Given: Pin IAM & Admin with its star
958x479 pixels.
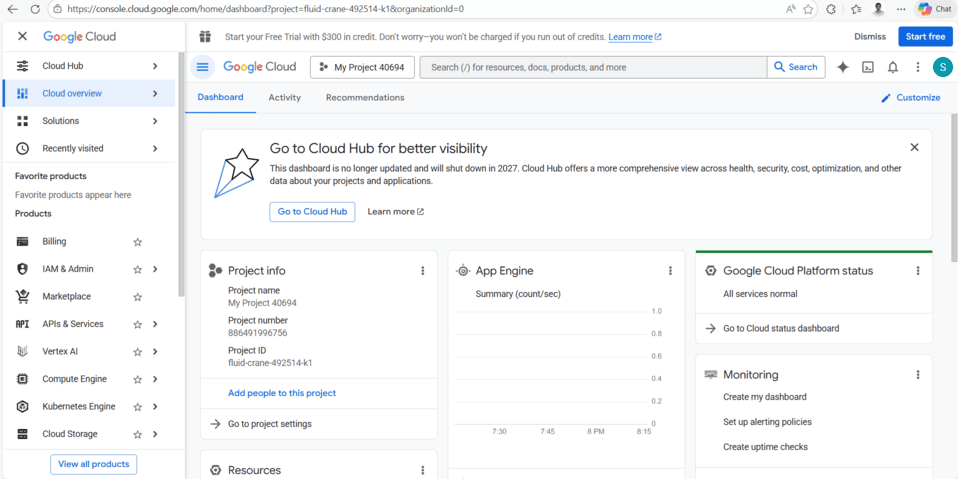Looking at the screenshot, I should (x=137, y=269).
